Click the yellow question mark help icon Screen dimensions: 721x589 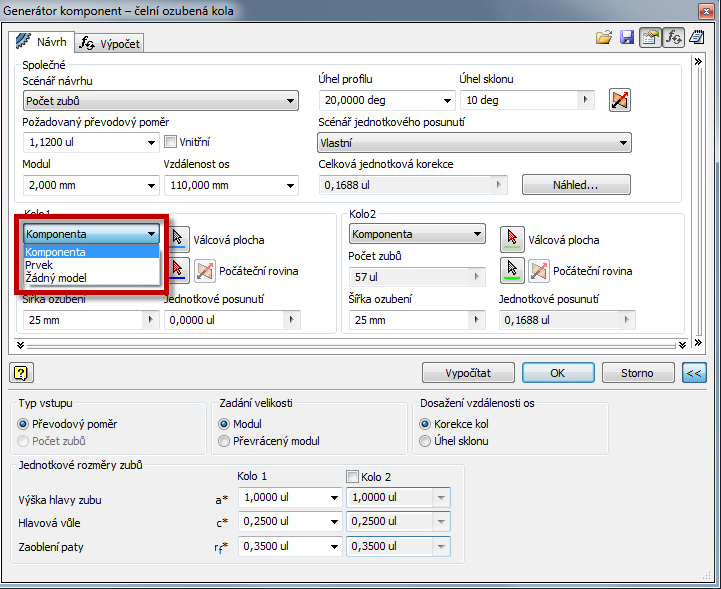click(19, 372)
